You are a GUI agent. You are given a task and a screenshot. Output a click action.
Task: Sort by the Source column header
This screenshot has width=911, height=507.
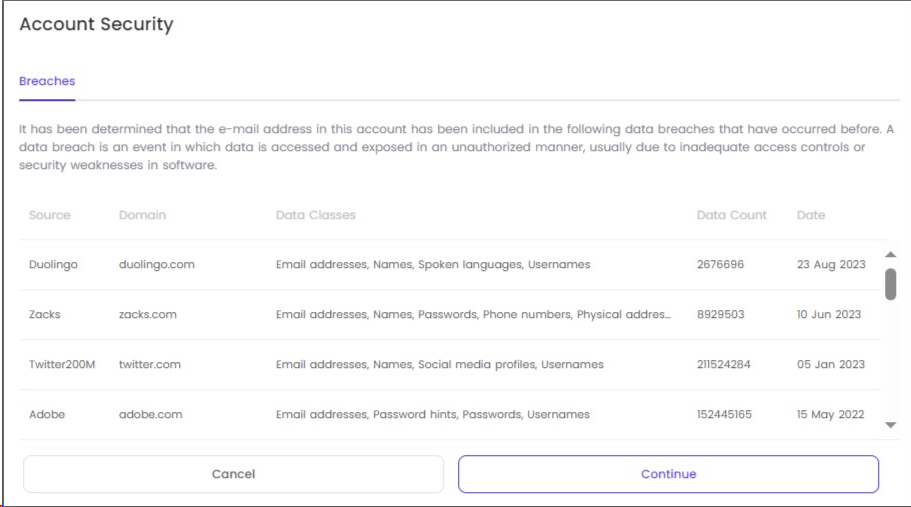(x=49, y=215)
